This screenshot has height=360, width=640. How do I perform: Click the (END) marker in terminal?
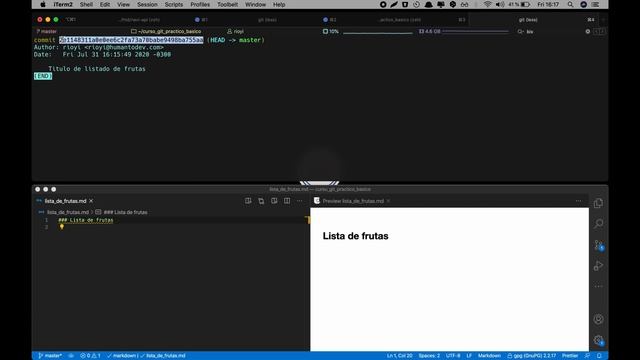click(x=43, y=76)
